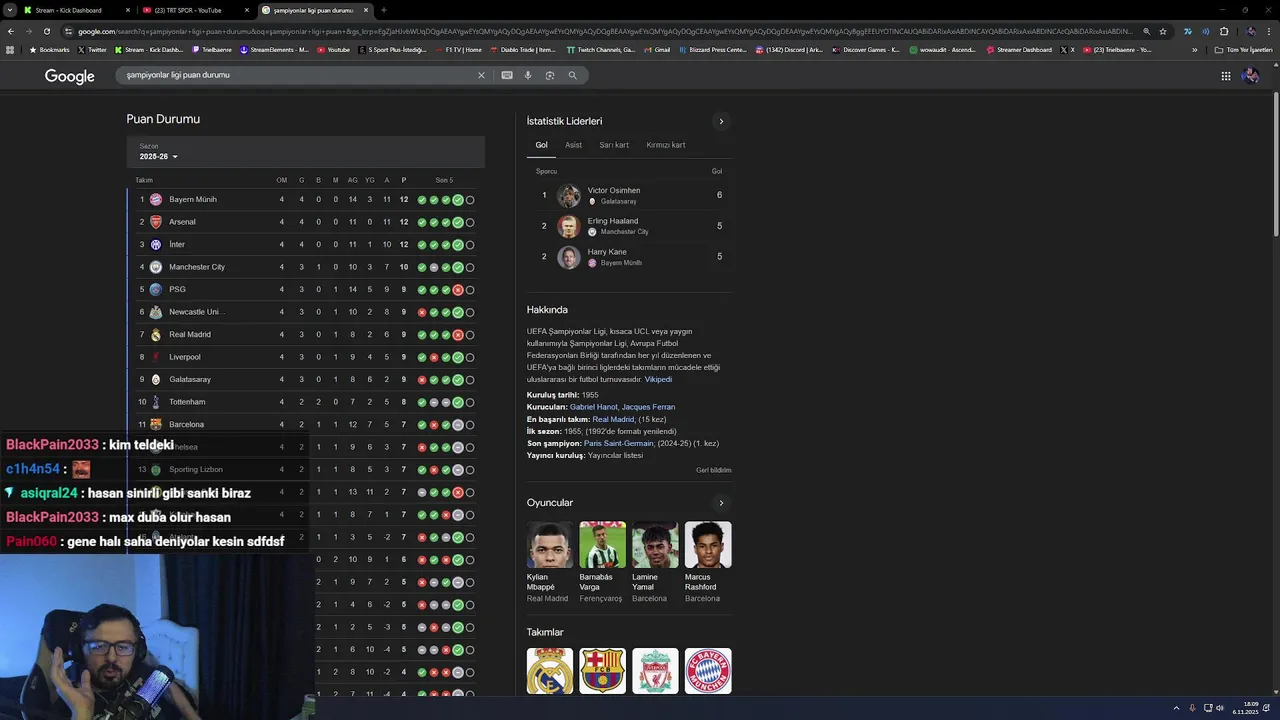
Task: Select the Liverpool logo under Takımlar
Action: coord(655,671)
